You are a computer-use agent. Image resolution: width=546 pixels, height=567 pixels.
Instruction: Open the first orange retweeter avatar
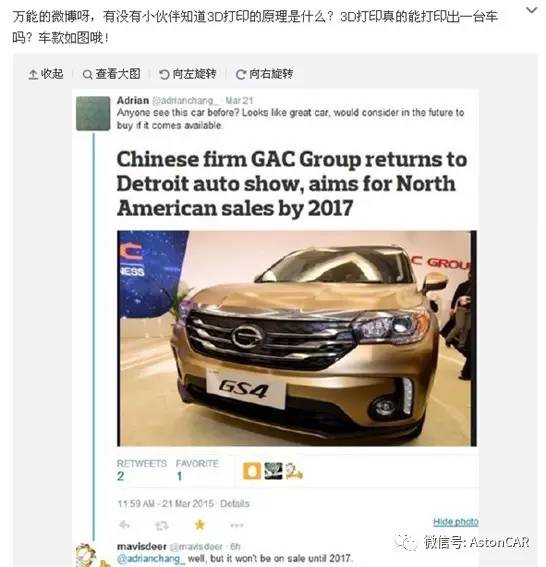click(x=252, y=471)
